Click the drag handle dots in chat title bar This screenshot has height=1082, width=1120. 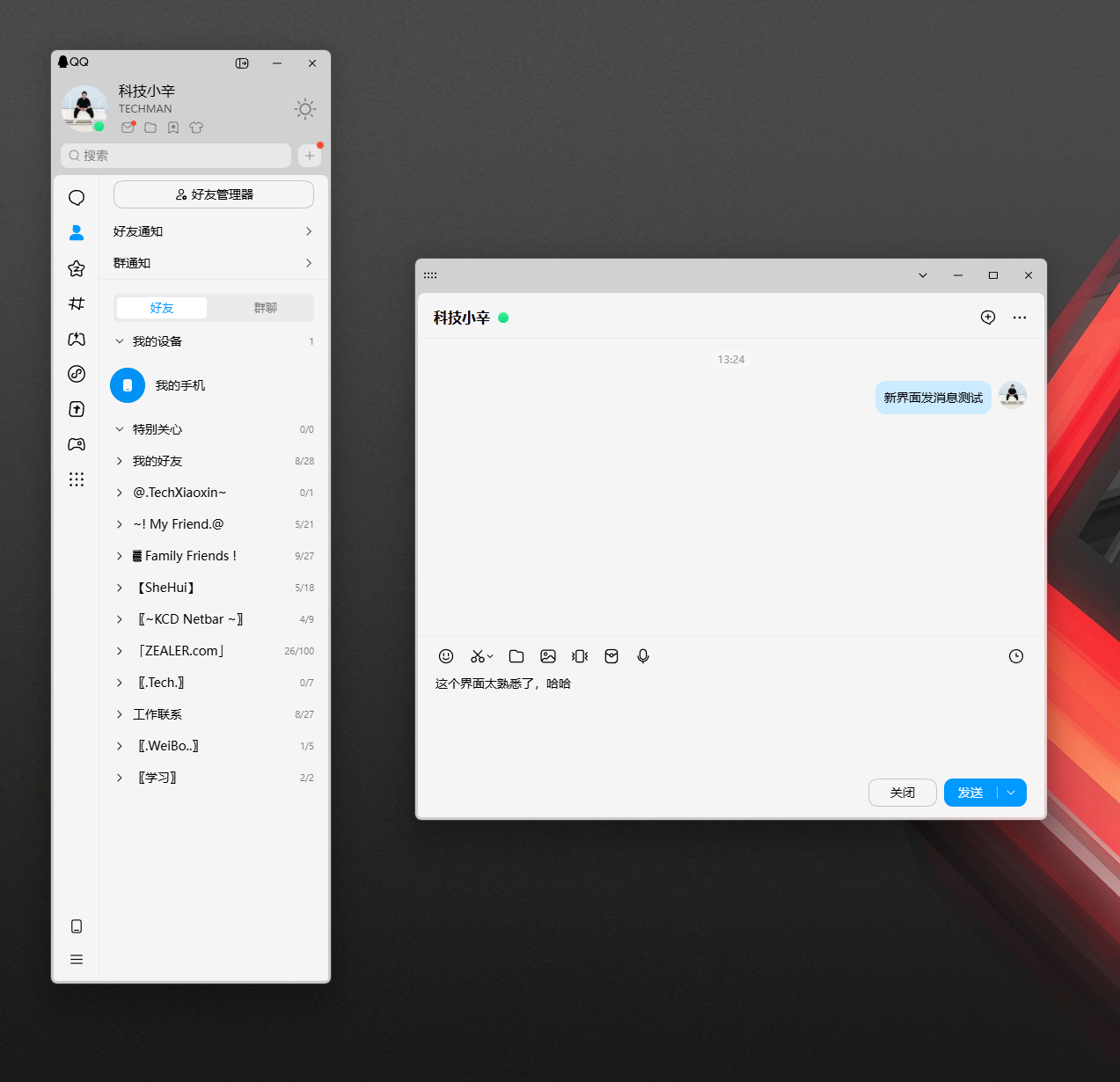point(430,275)
